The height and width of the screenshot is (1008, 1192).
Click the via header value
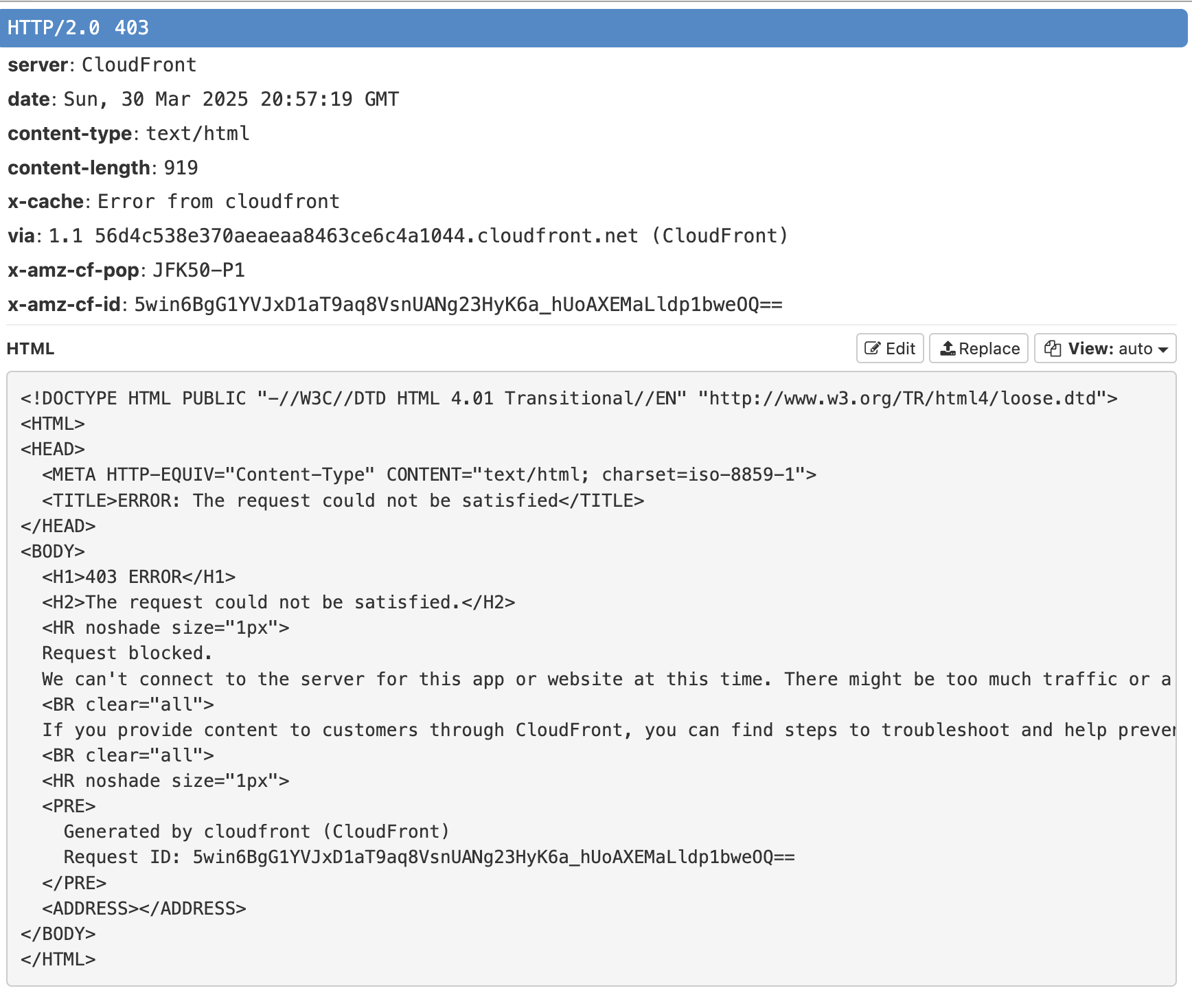pyautogui.click(x=417, y=236)
